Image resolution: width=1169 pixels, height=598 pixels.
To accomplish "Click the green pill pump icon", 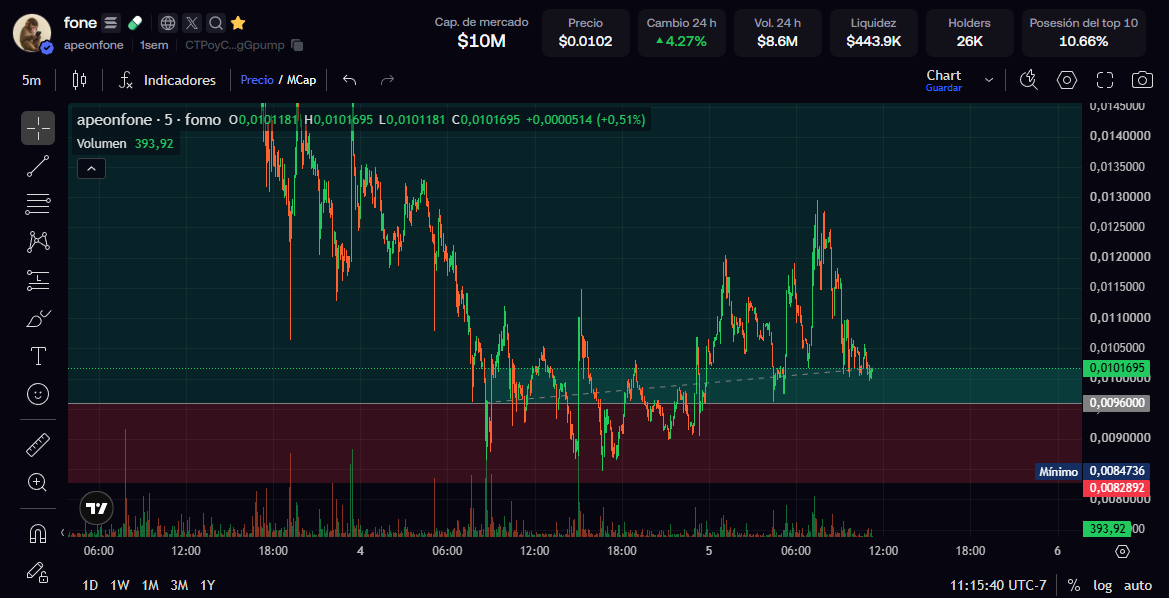I will [135, 23].
